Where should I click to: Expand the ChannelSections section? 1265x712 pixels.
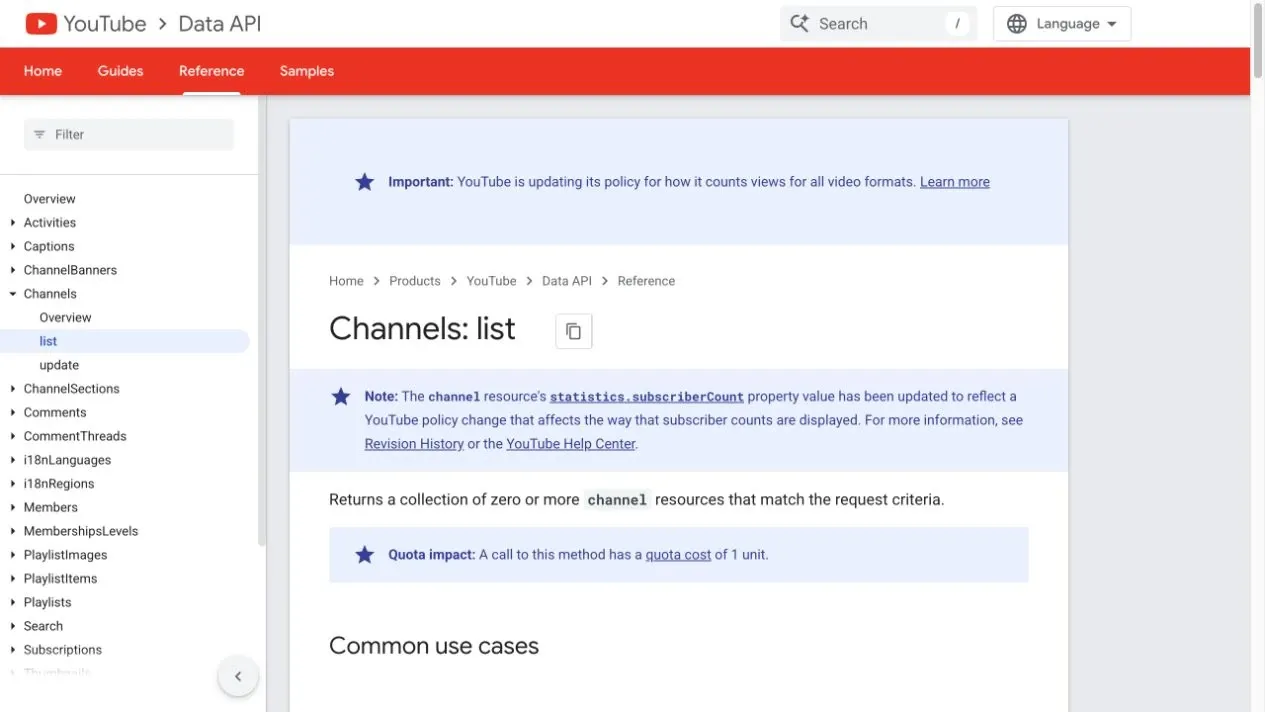13,389
